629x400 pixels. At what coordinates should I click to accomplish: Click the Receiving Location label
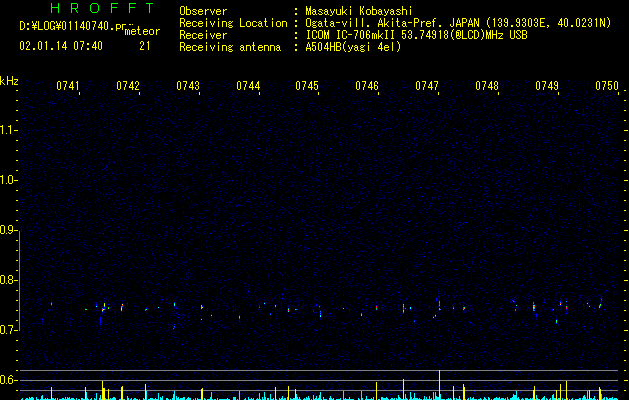pyautogui.click(x=233, y=23)
